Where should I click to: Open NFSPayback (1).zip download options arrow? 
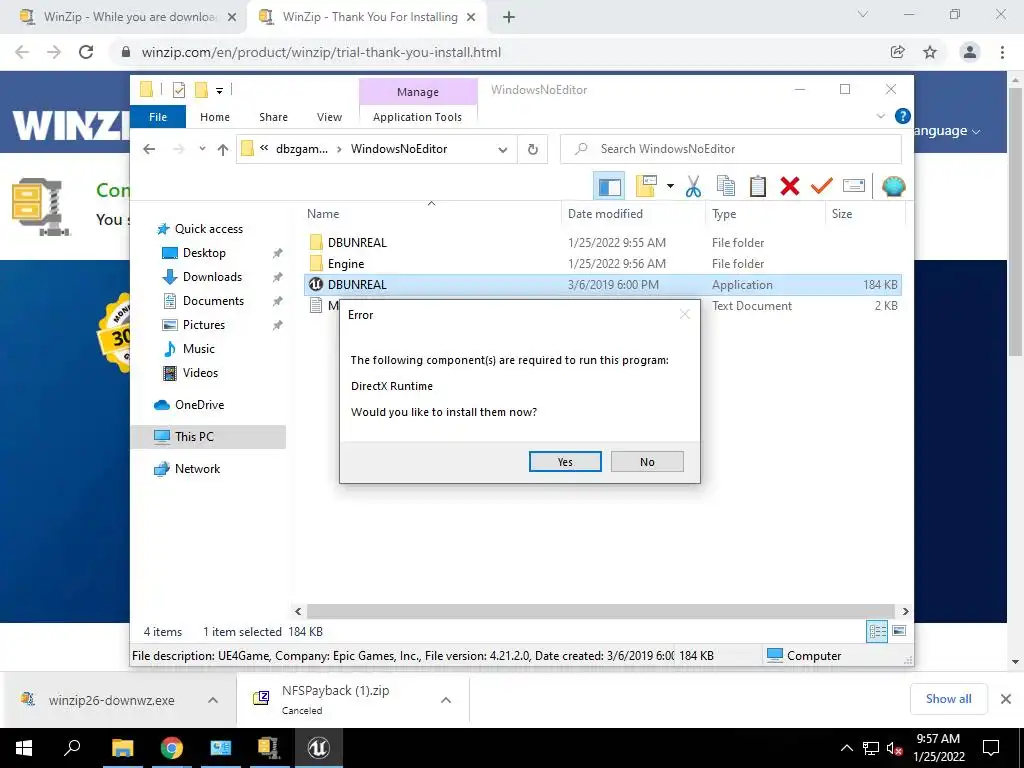pyautogui.click(x=446, y=700)
